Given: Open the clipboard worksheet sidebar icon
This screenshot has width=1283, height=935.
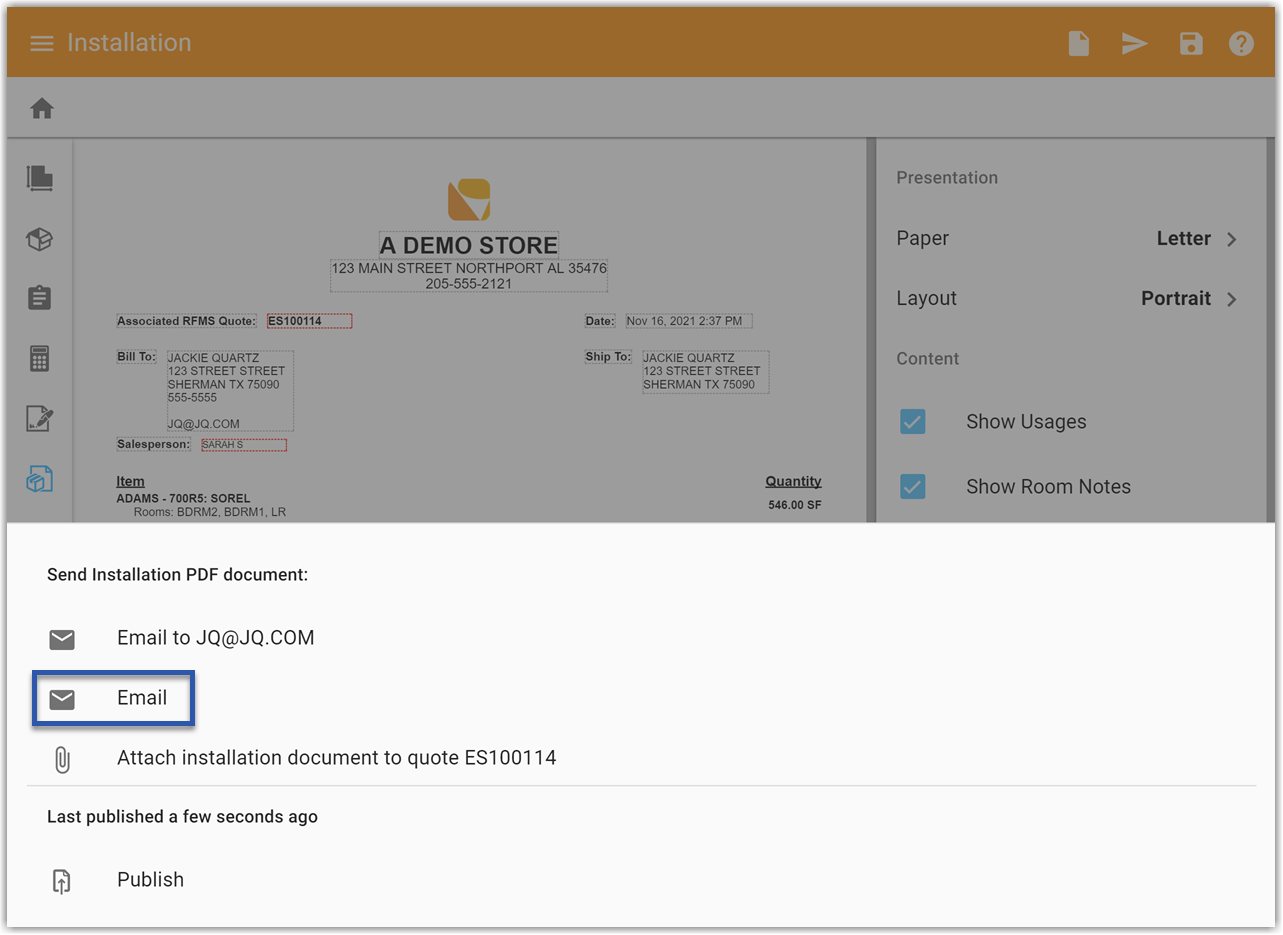Looking at the screenshot, I should [x=40, y=298].
